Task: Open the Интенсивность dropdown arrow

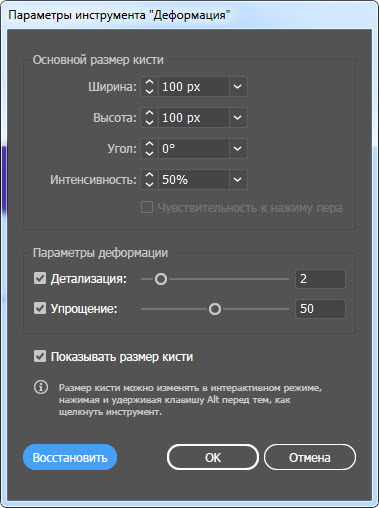Action: click(x=238, y=180)
